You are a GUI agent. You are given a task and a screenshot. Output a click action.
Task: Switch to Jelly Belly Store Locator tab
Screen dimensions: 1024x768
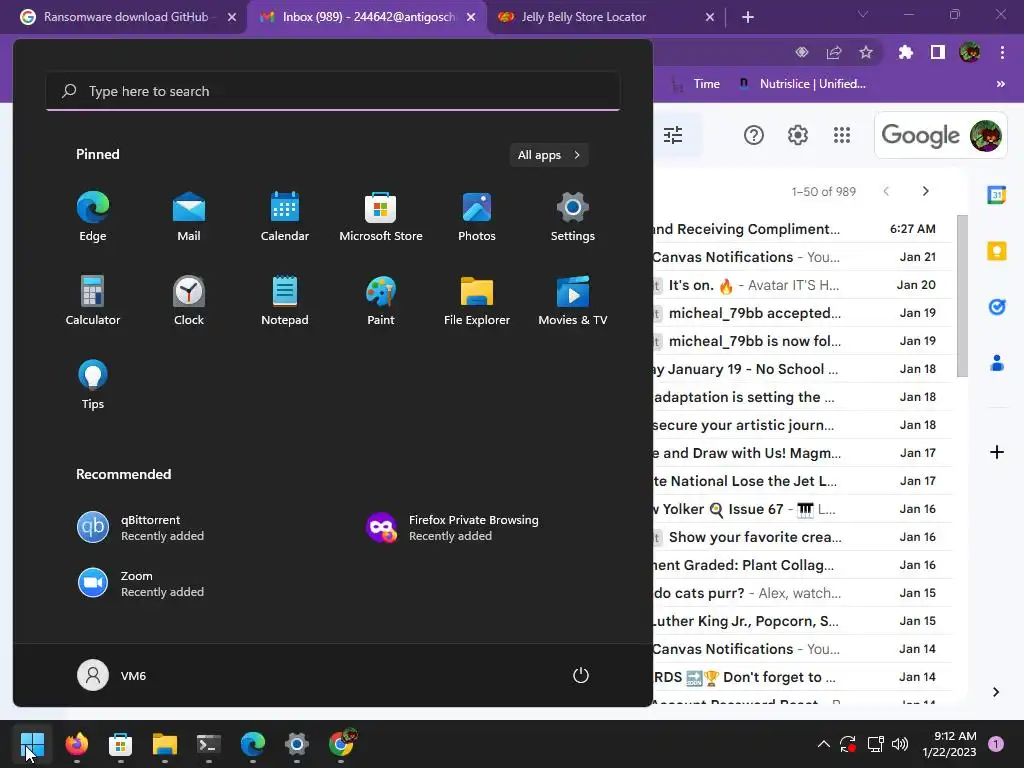[606, 17]
